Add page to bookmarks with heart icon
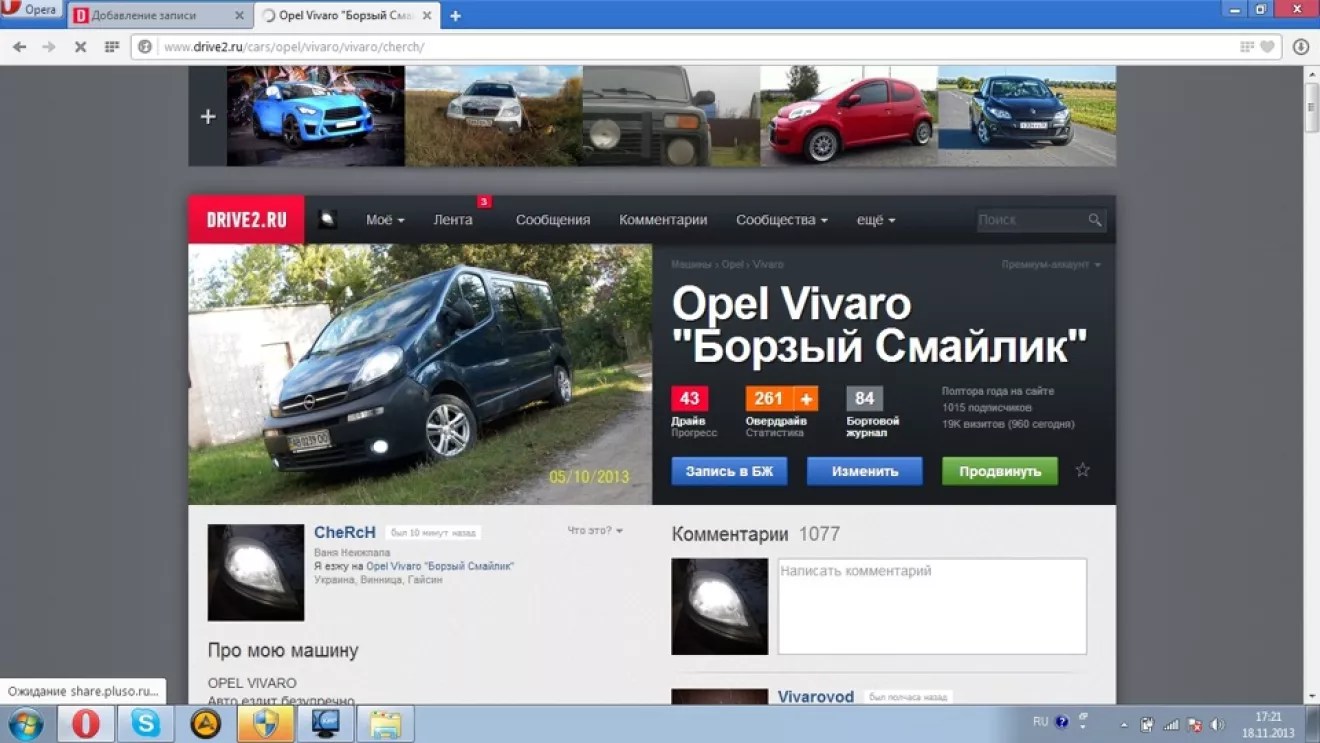 1268,47
